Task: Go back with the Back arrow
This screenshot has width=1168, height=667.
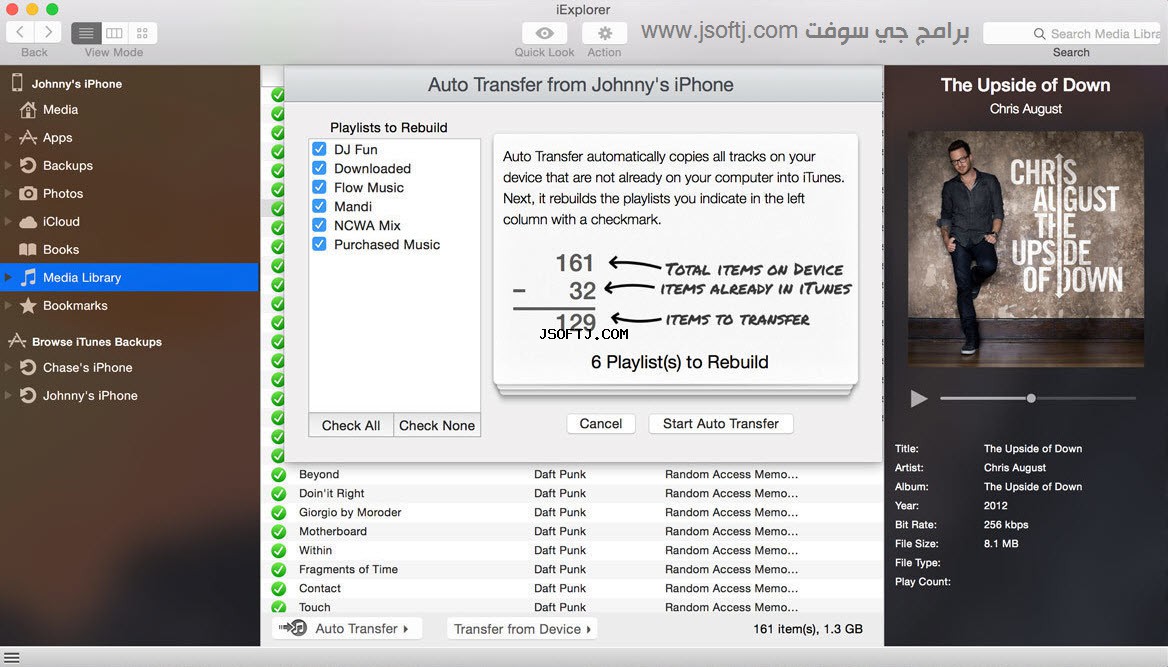Action: tap(20, 32)
